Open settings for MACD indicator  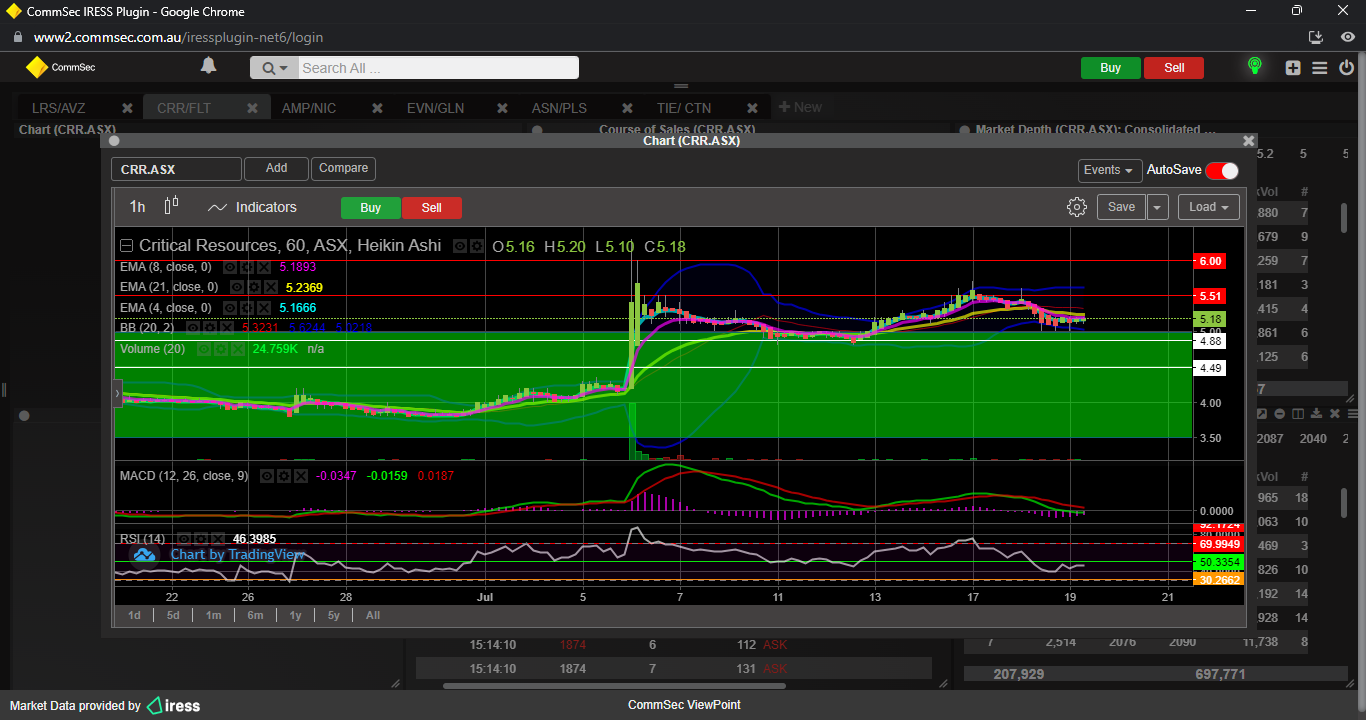click(x=284, y=476)
